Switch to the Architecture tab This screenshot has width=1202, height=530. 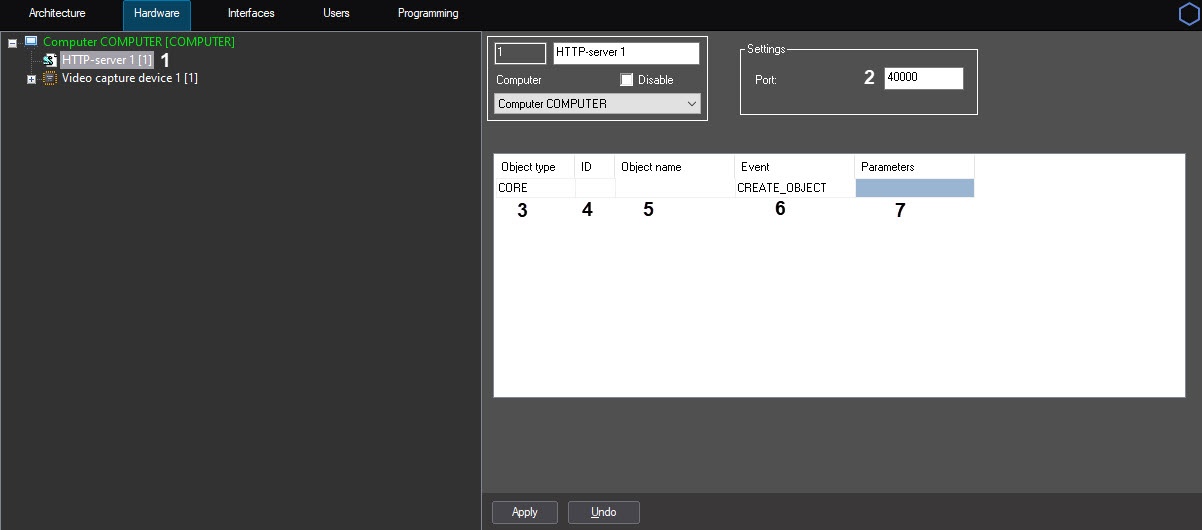pos(57,14)
